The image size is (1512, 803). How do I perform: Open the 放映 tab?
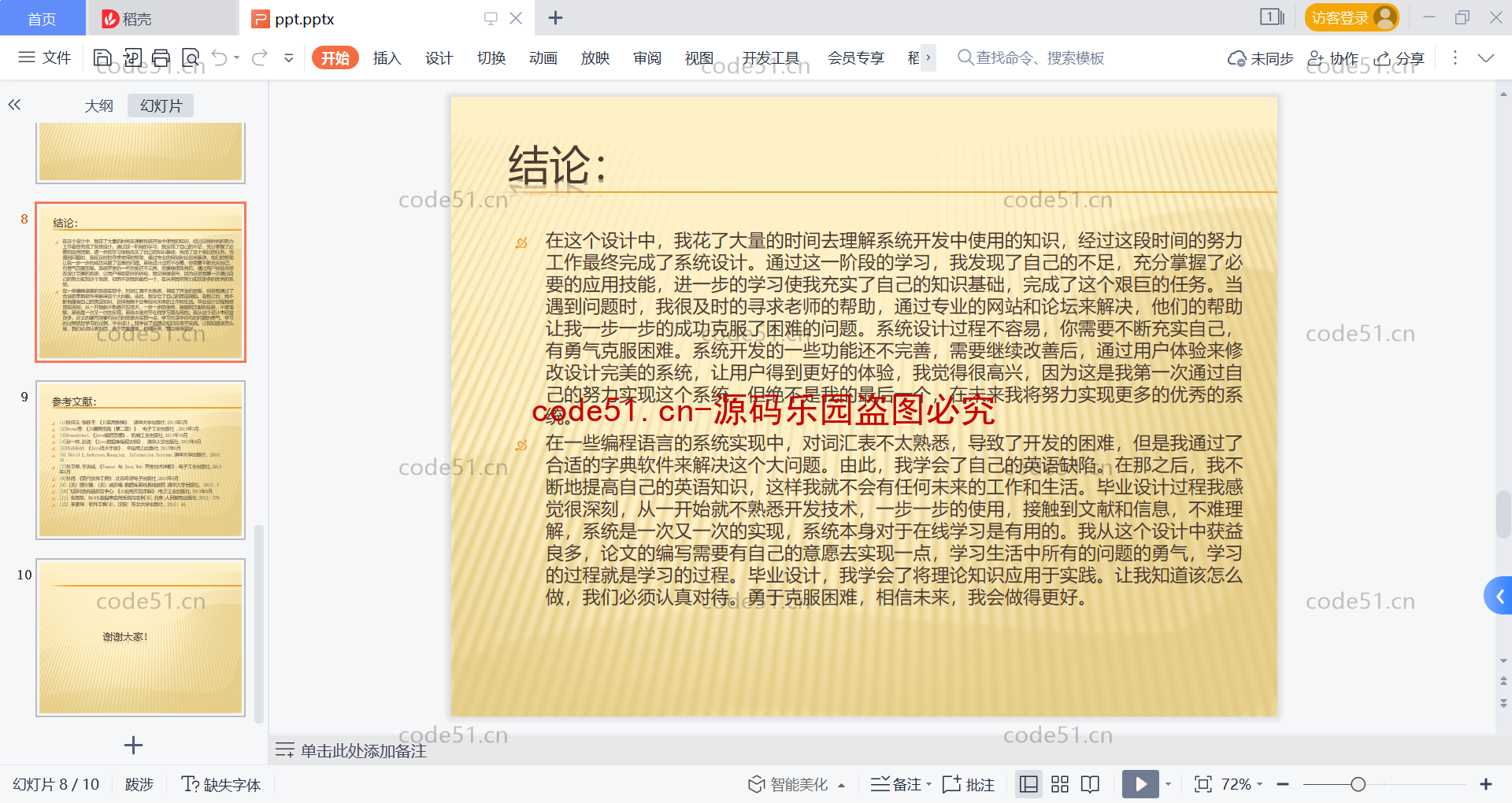tap(595, 58)
